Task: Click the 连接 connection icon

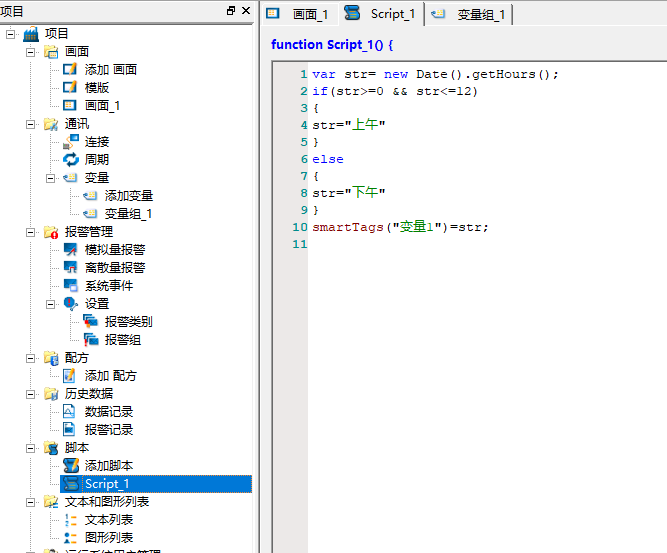Action: click(x=71, y=142)
